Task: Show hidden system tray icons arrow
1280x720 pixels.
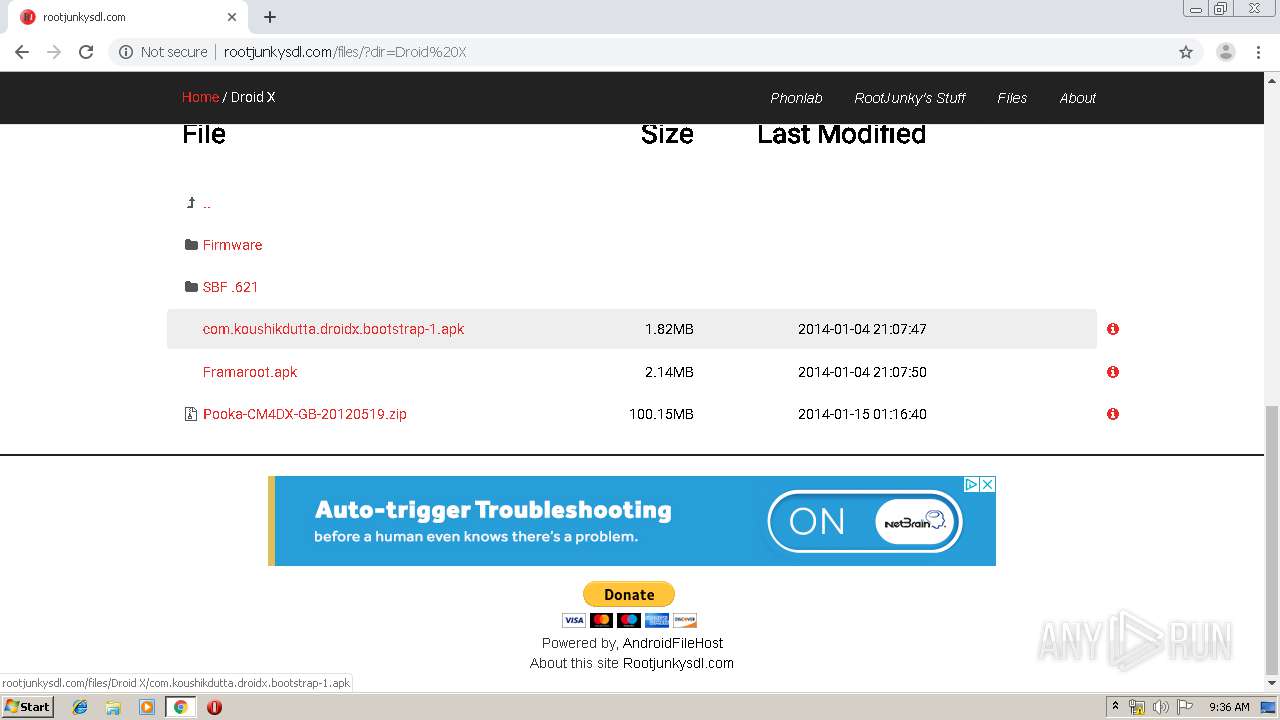Action: (1115, 707)
